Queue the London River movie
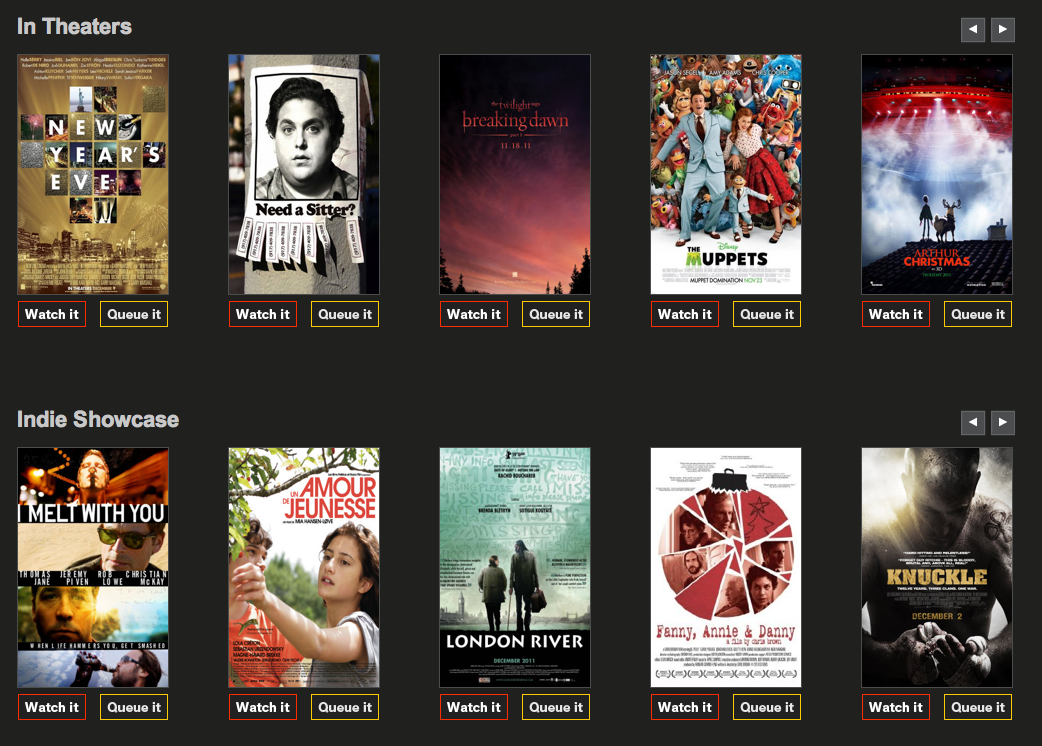This screenshot has width=1042, height=746. click(556, 707)
